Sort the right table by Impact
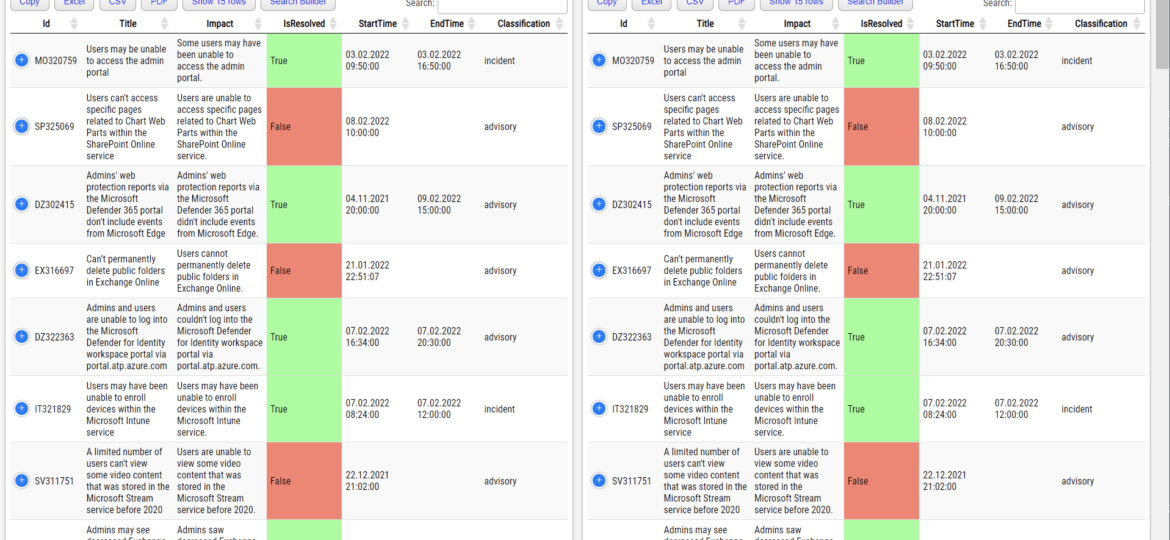Image resolution: width=1170 pixels, height=540 pixels. 797,24
